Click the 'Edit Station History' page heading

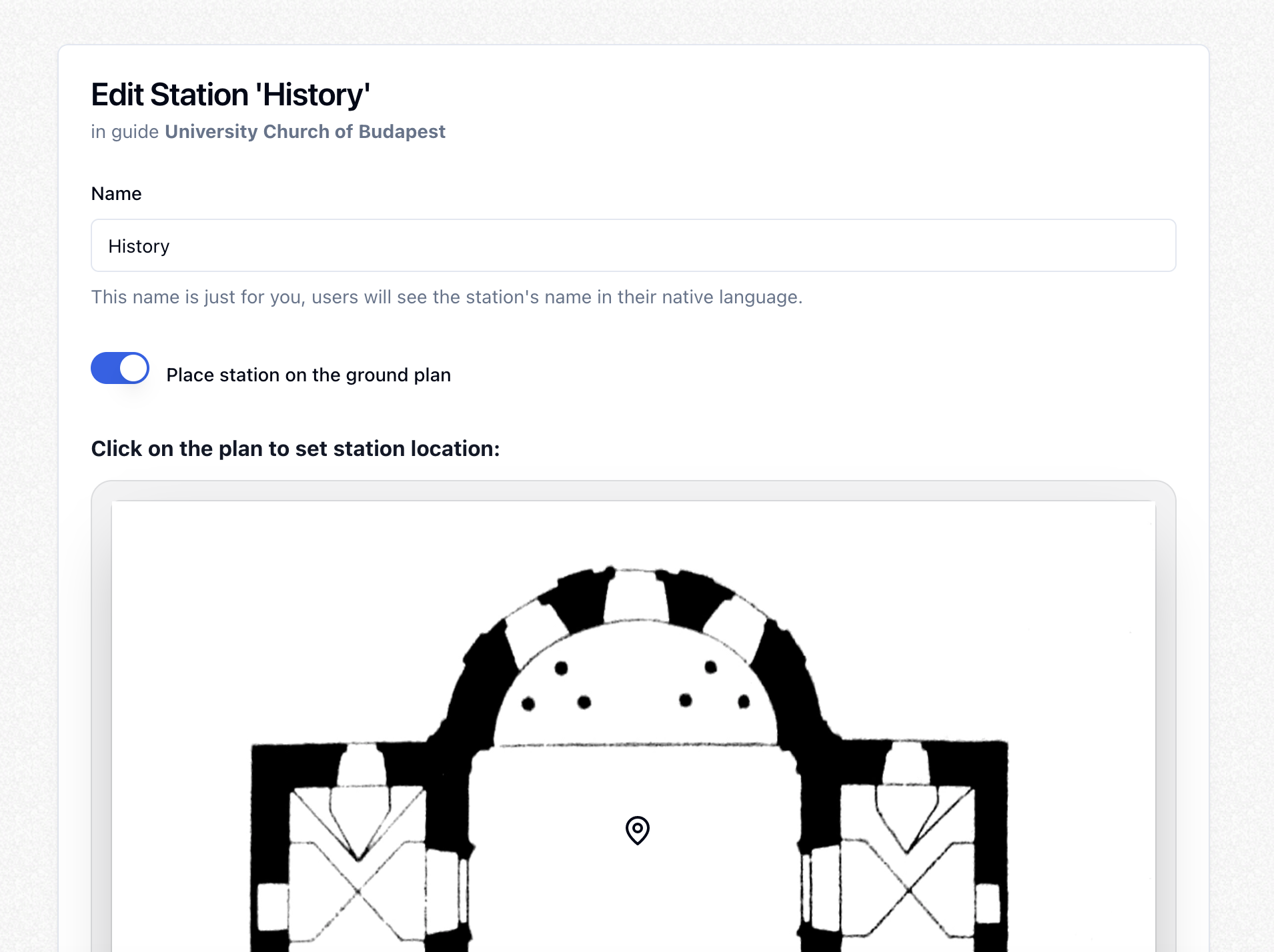click(230, 95)
